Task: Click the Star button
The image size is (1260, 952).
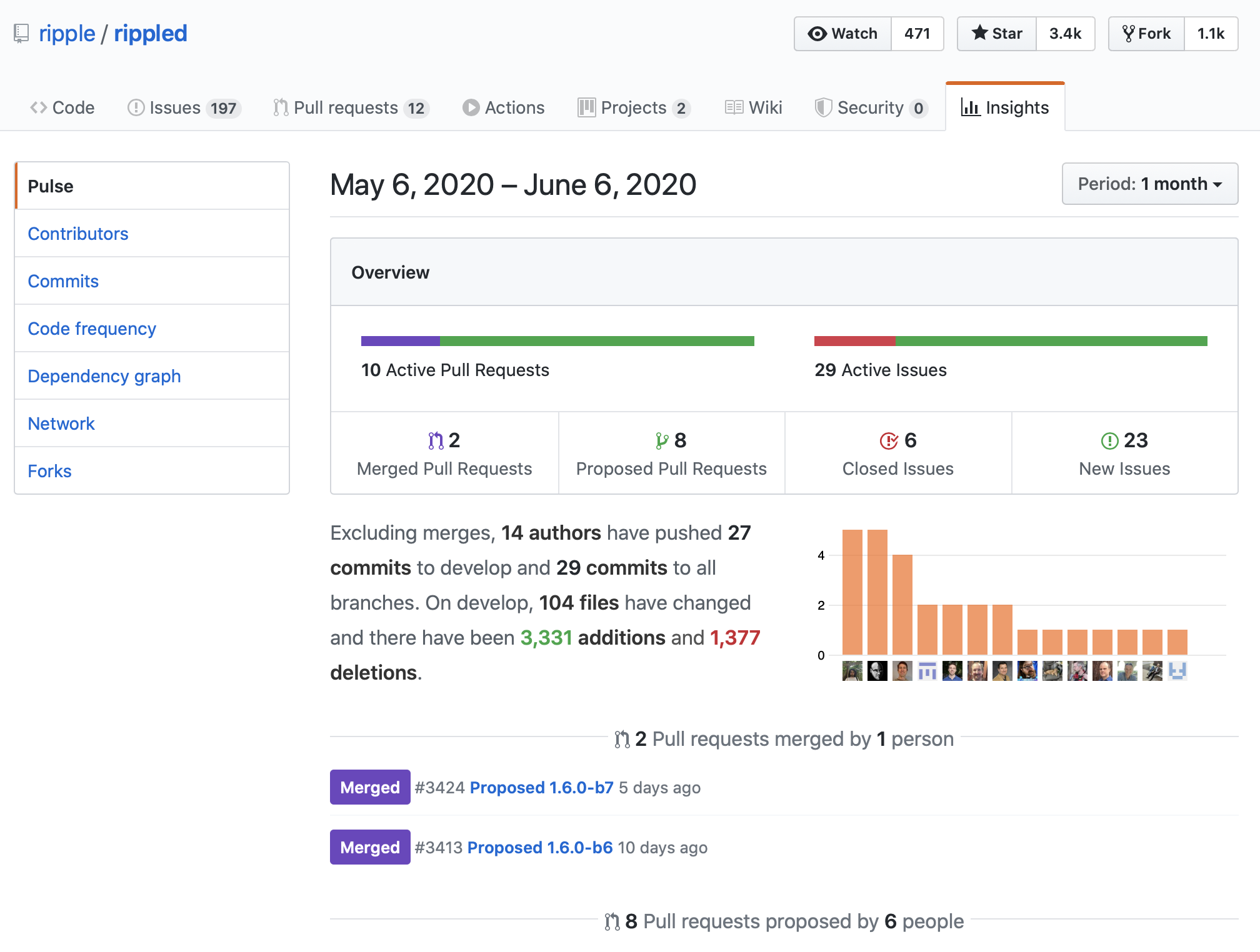Action: click(x=997, y=34)
